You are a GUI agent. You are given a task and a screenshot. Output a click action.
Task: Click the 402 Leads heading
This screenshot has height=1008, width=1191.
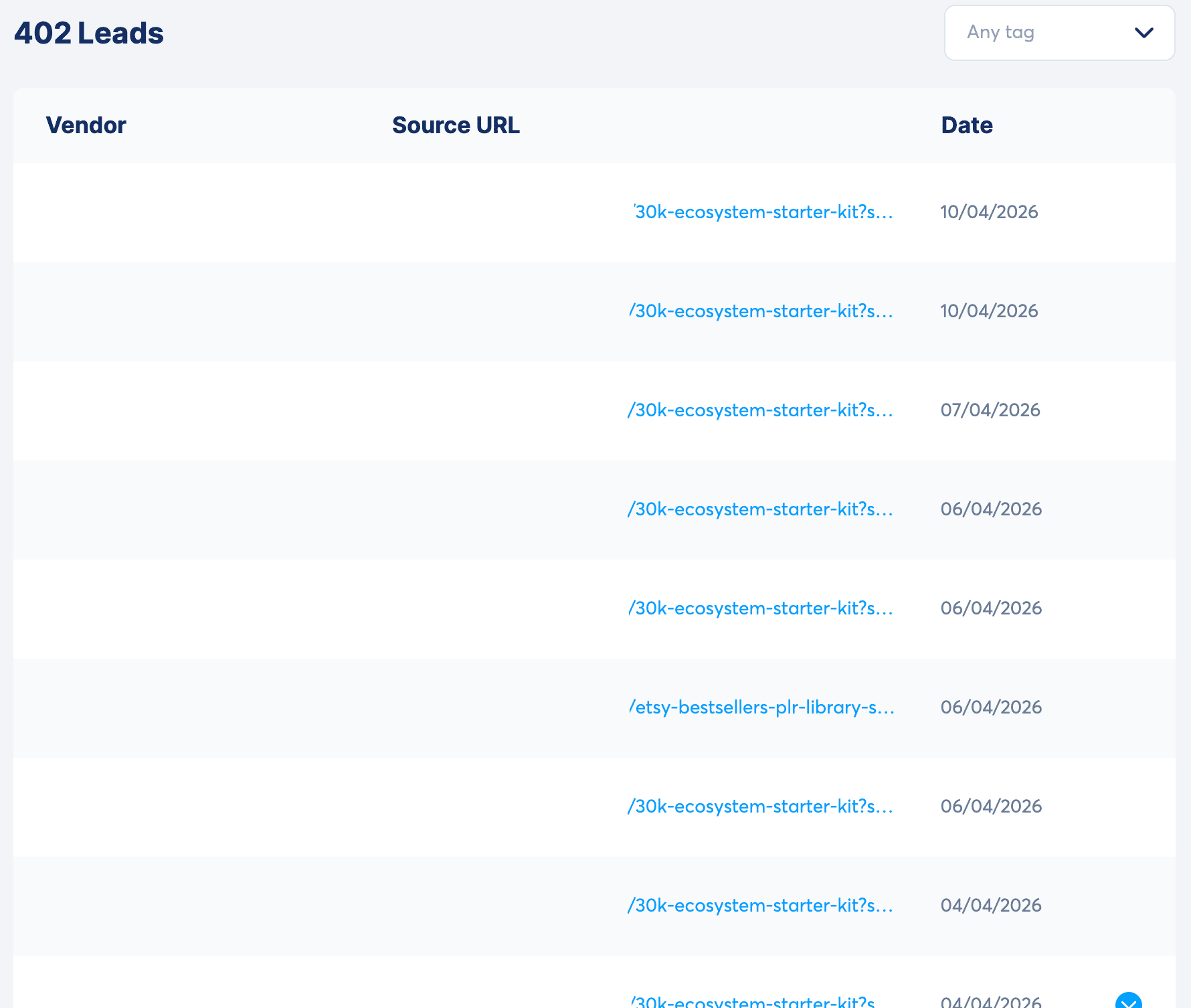point(89,33)
